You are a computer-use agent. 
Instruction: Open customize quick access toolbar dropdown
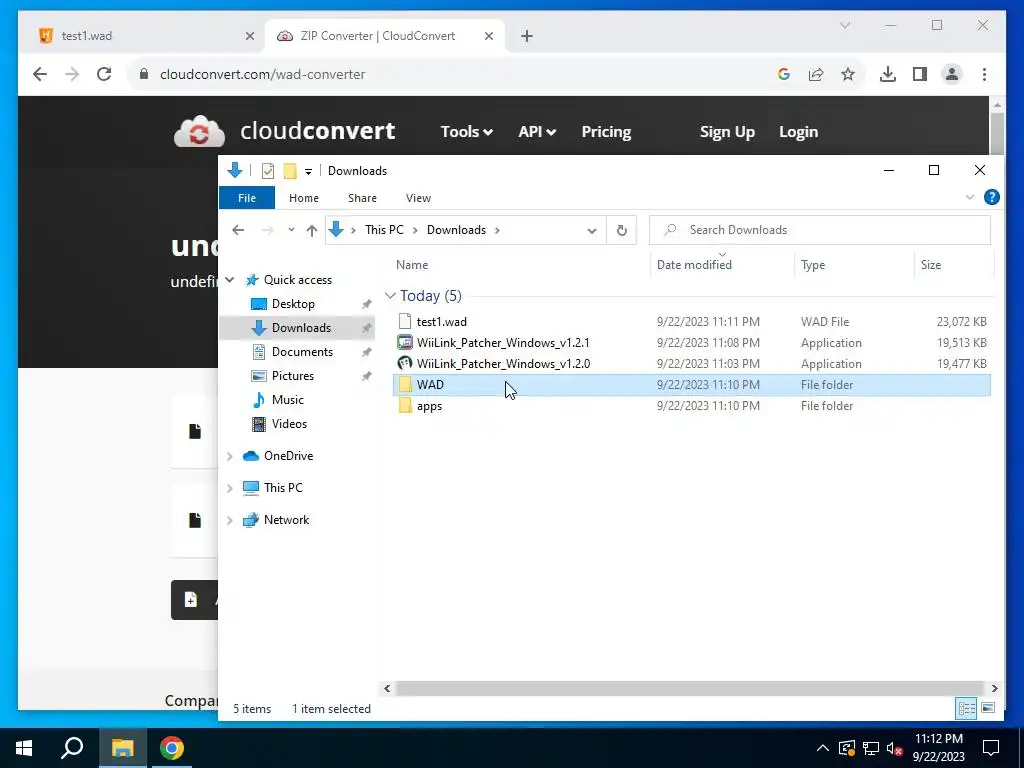(308, 172)
